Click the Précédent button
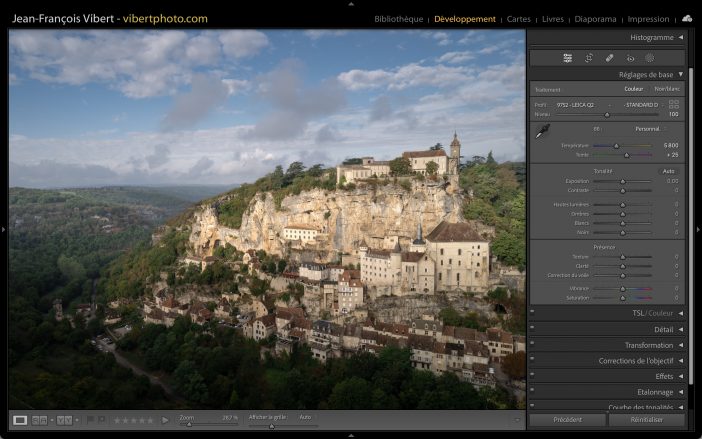 click(x=567, y=420)
